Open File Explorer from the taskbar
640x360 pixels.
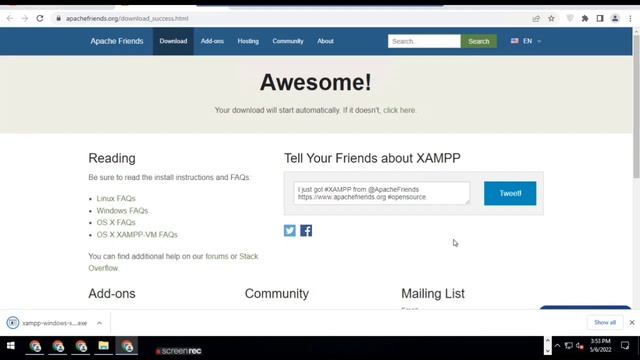point(104,346)
